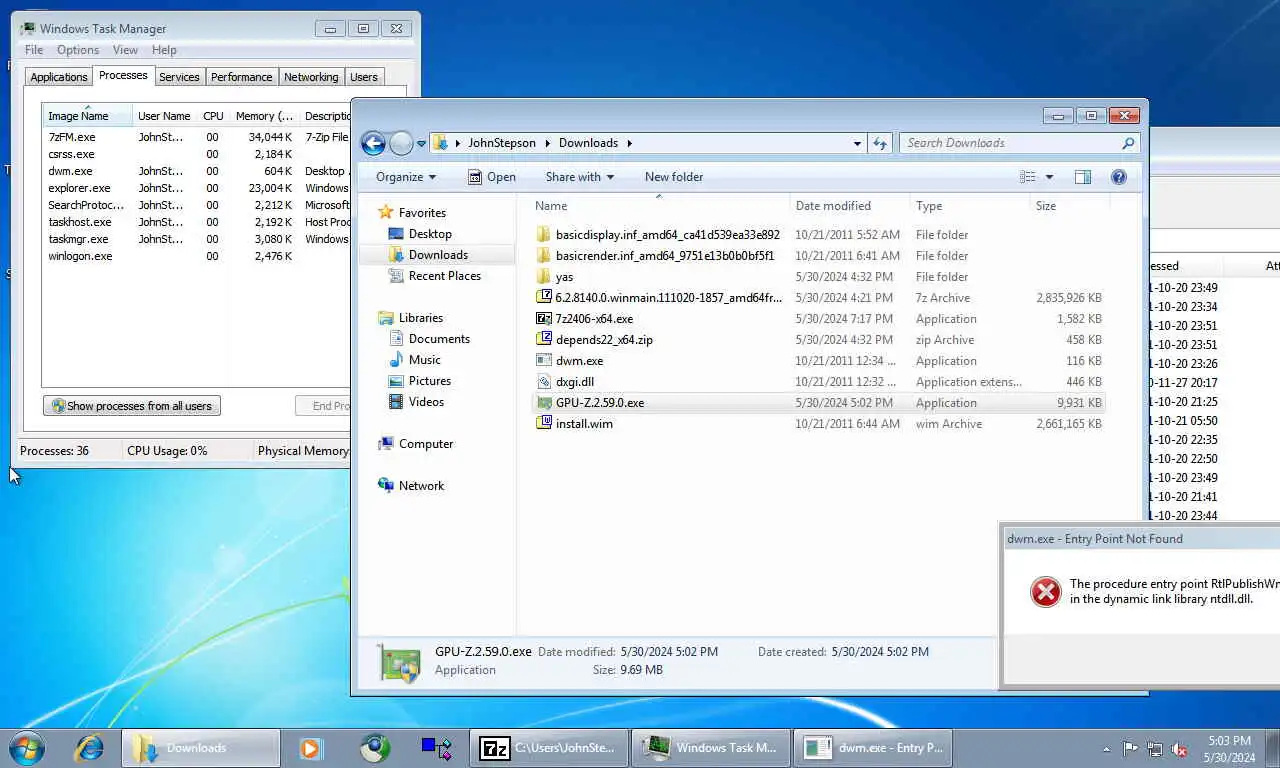Show hidden tray icons arrow

(x=1106, y=749)
